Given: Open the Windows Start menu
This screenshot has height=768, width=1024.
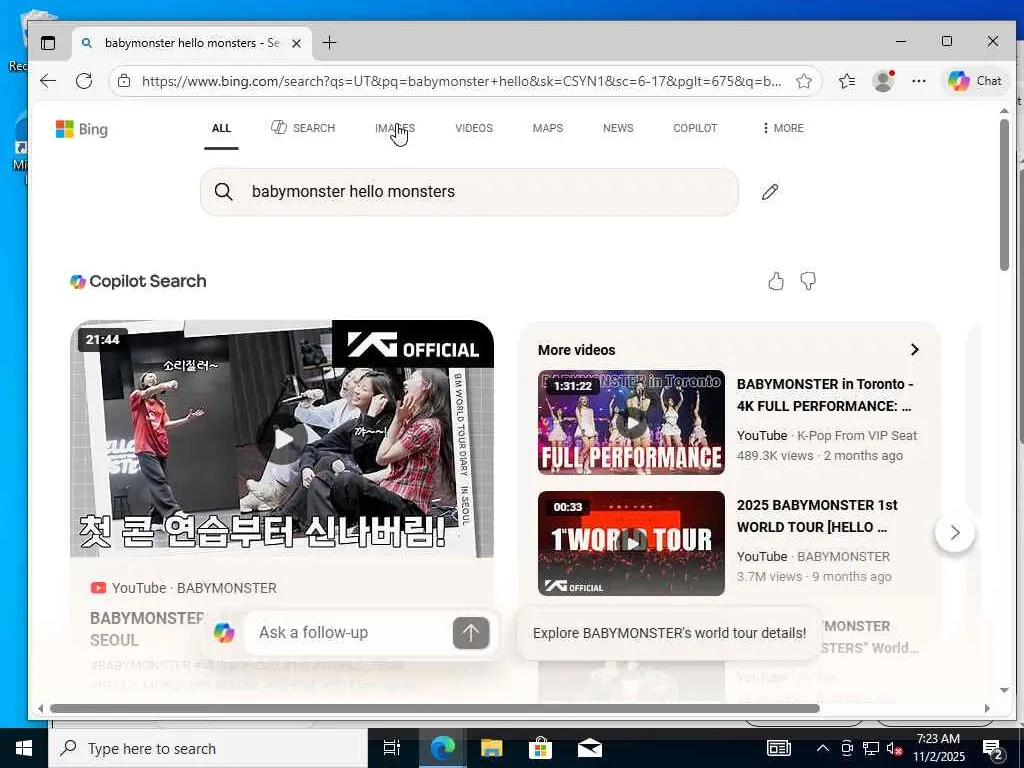Looking at the screenshot, I should [24, 748].
